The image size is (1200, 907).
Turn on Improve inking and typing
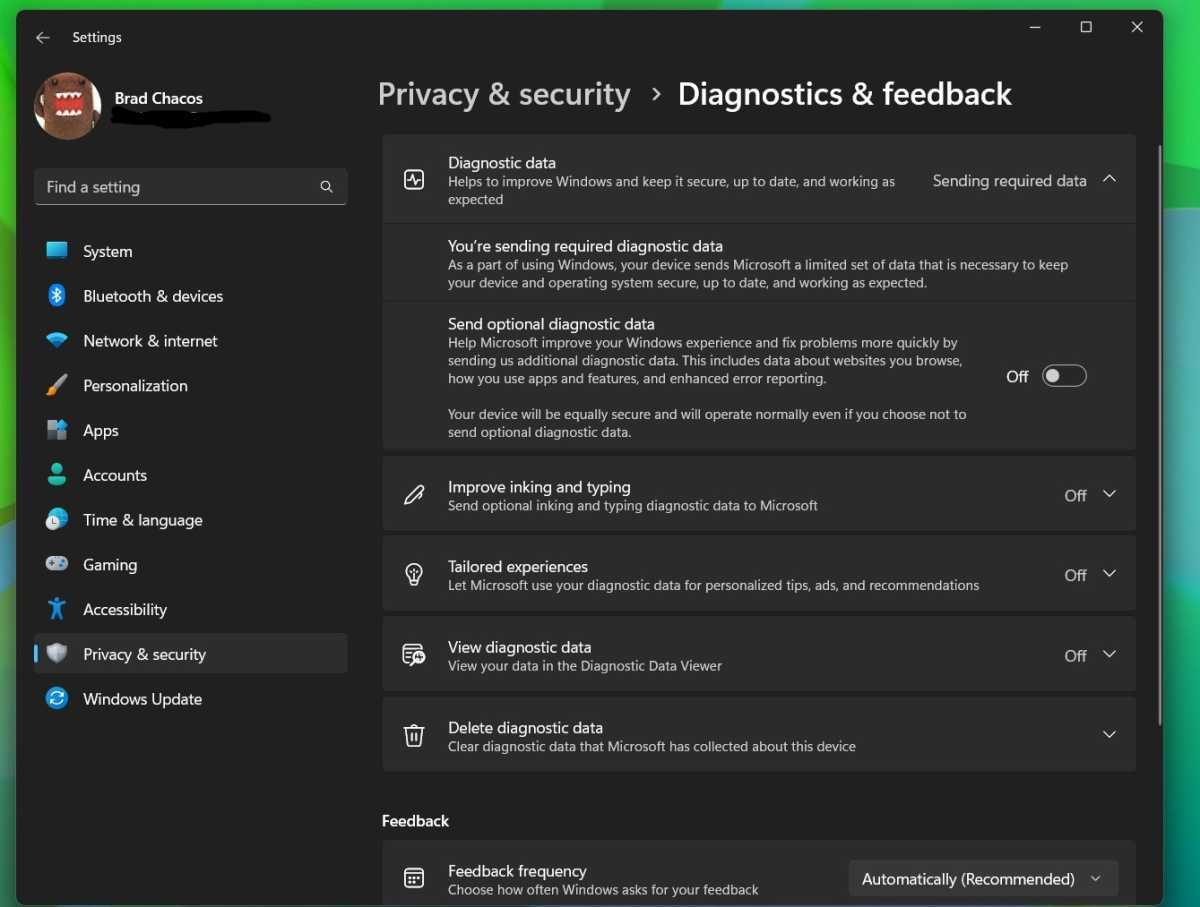(1110, 494)
